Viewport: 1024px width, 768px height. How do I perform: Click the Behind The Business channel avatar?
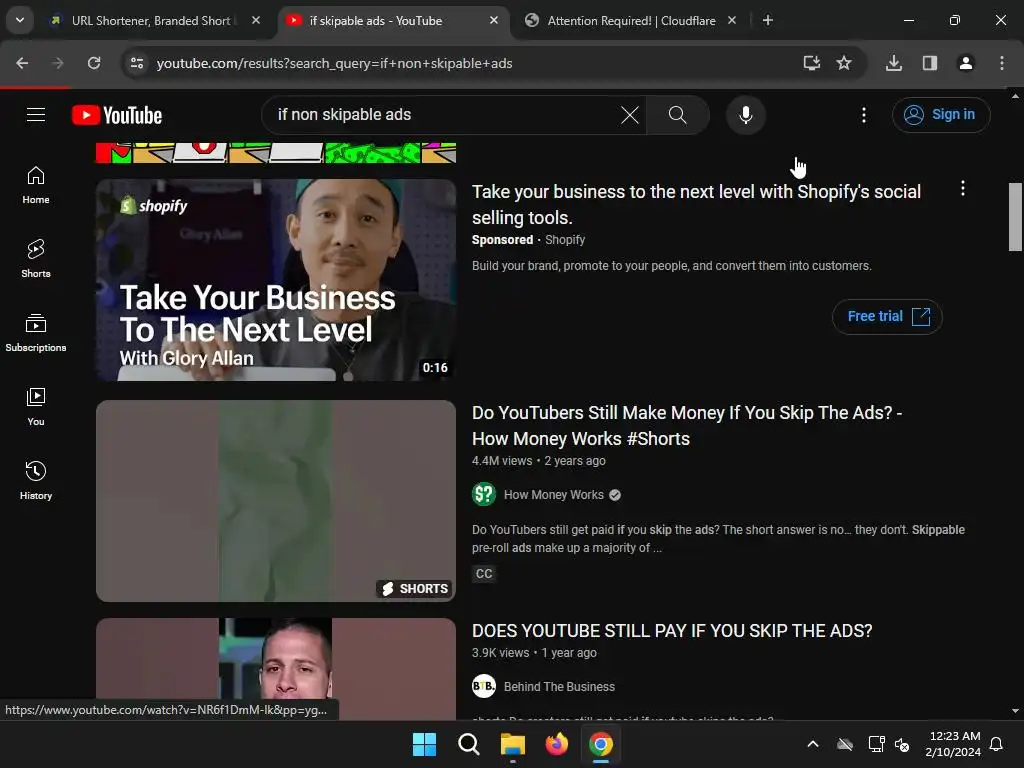(484, 686)
